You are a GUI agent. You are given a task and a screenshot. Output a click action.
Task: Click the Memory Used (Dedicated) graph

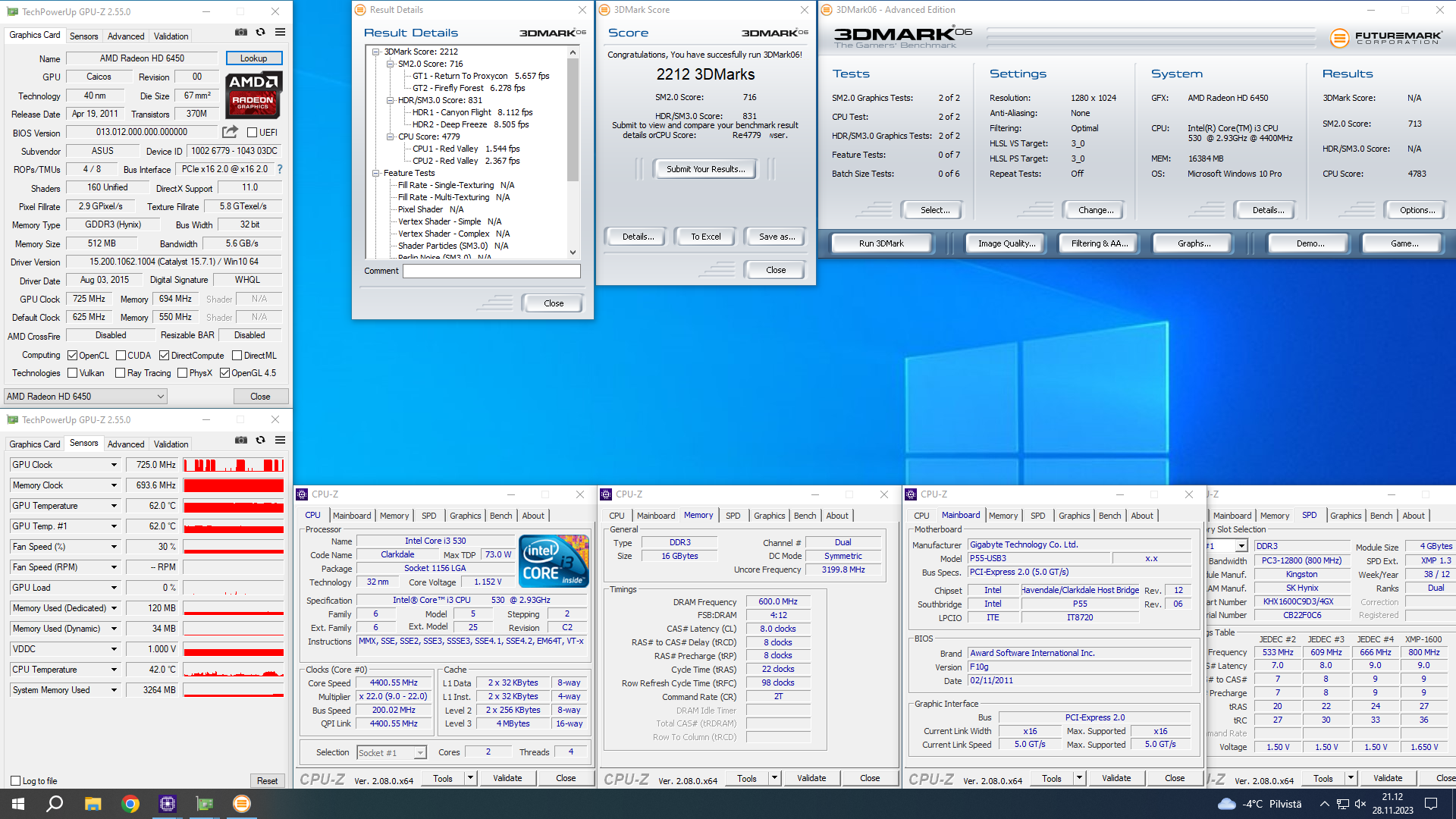pyautogui.click(x=234, y=608)
